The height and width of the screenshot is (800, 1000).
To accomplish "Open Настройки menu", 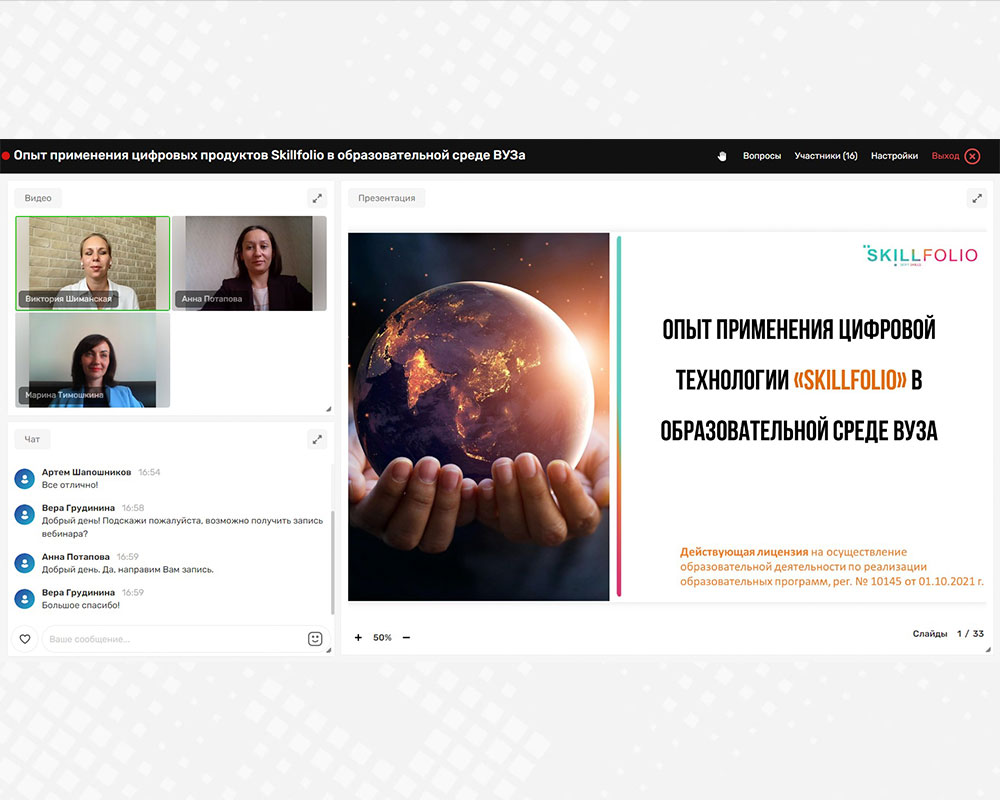I will [x=894, y=156].
